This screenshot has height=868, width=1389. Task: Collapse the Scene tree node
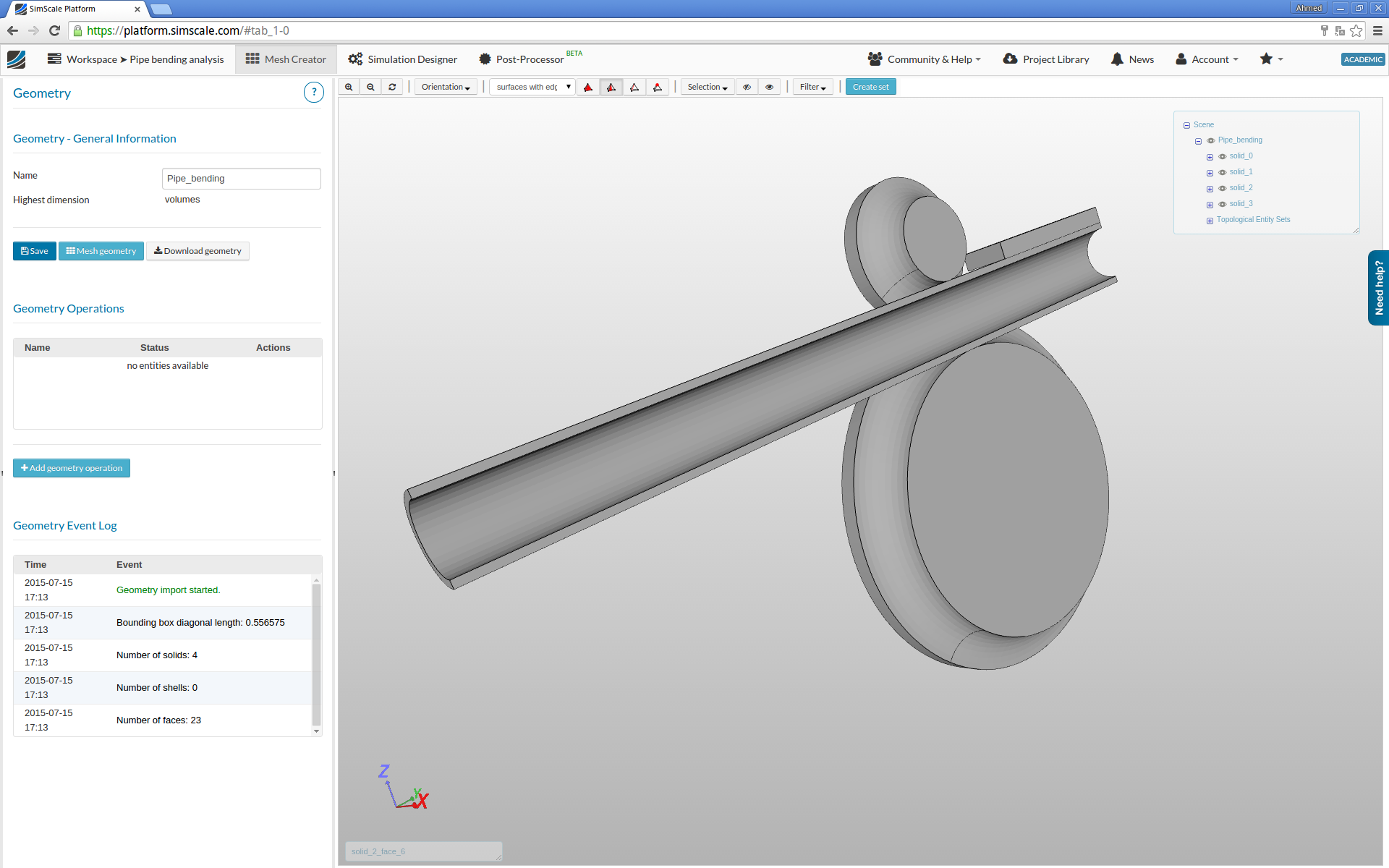1186,125
